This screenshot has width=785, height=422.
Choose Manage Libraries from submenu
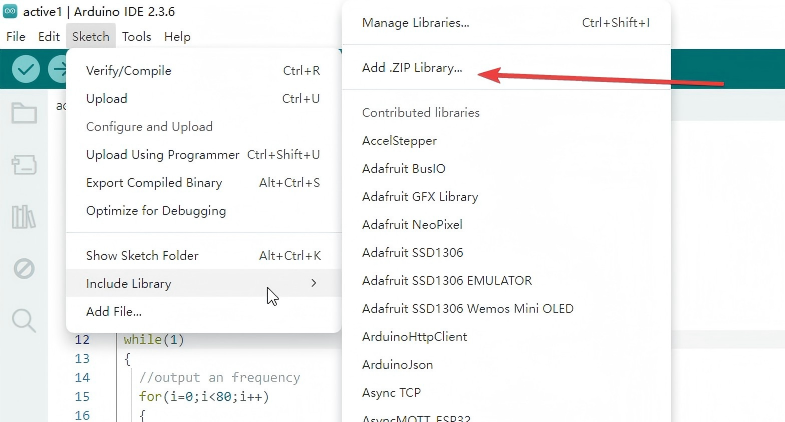[415, 22]
